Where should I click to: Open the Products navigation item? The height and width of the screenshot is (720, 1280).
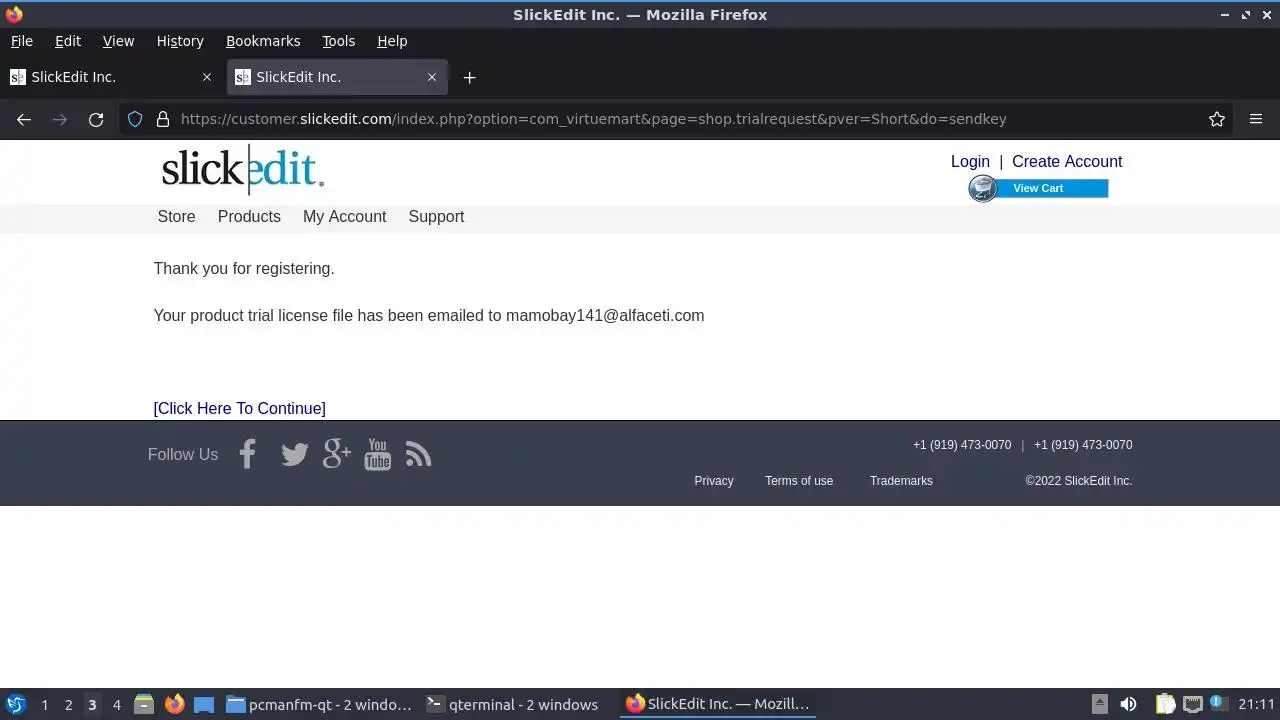point(249,216)
